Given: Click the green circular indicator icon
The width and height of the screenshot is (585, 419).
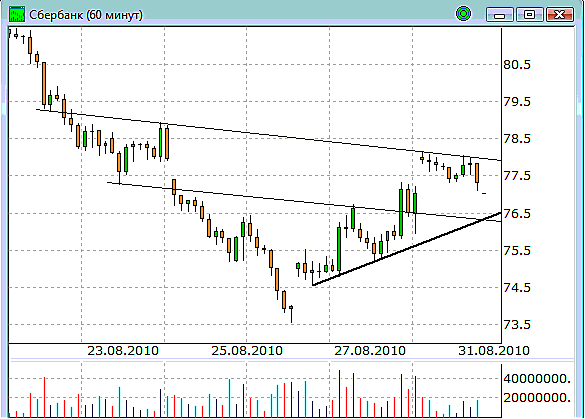Looking at the screenshot, I should (x=463, y=14).
